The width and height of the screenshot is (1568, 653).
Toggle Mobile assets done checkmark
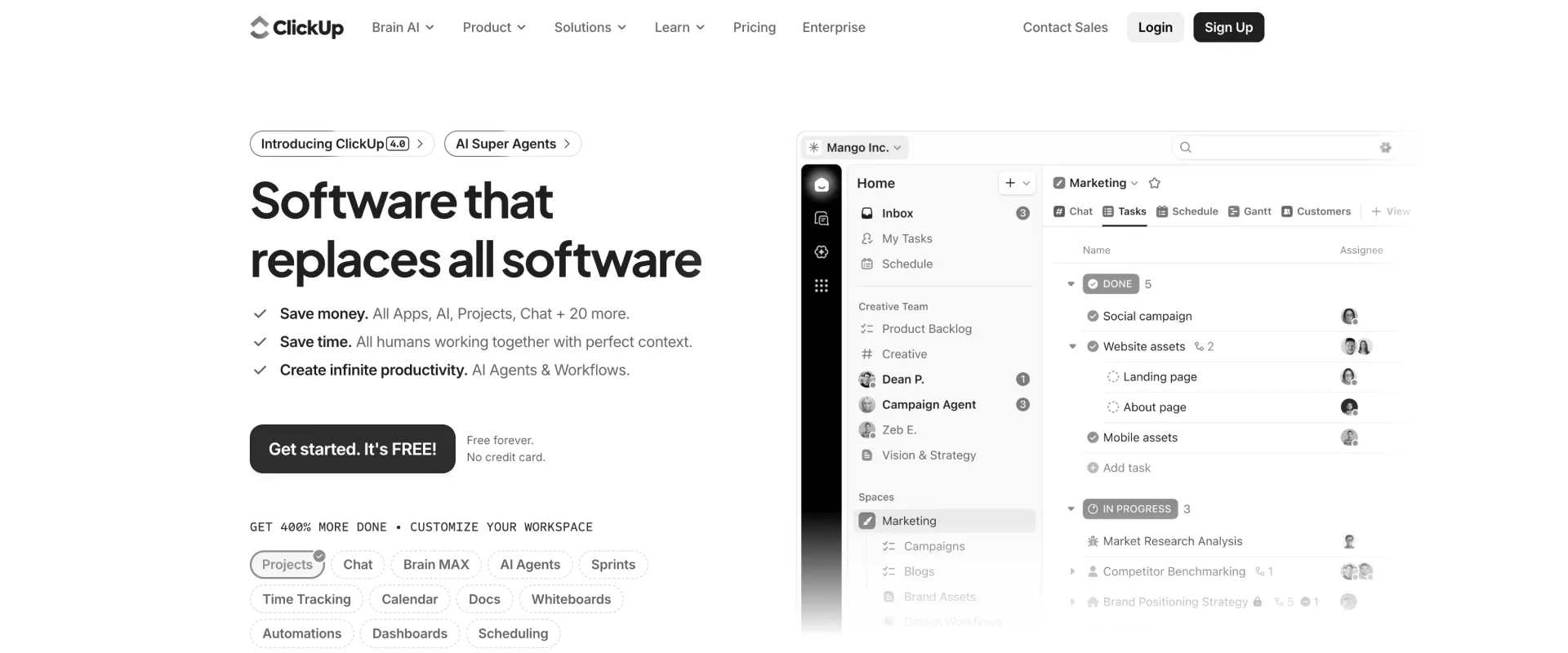[1093, 438]
